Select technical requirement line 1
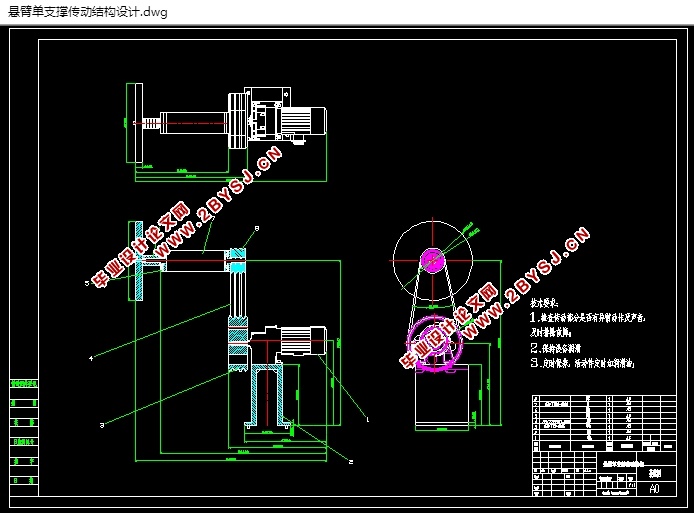The image size is (694, 513). click(x=587, y=324)
